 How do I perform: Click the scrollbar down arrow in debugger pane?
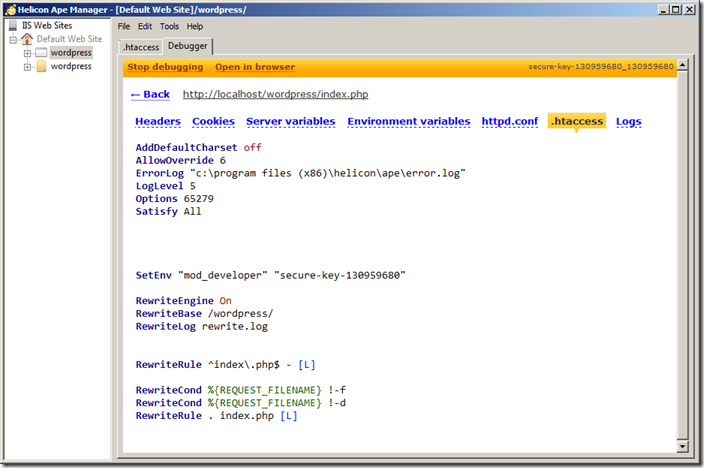tap(683, 441)
